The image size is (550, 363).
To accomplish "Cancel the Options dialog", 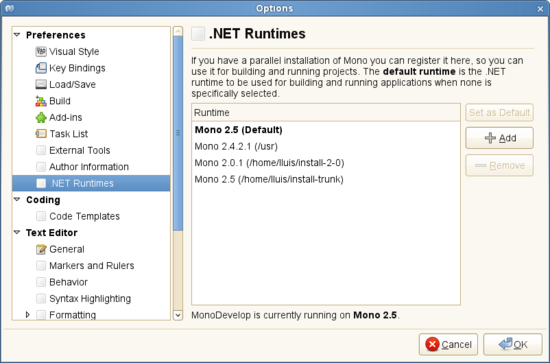I will coord(448,344).
